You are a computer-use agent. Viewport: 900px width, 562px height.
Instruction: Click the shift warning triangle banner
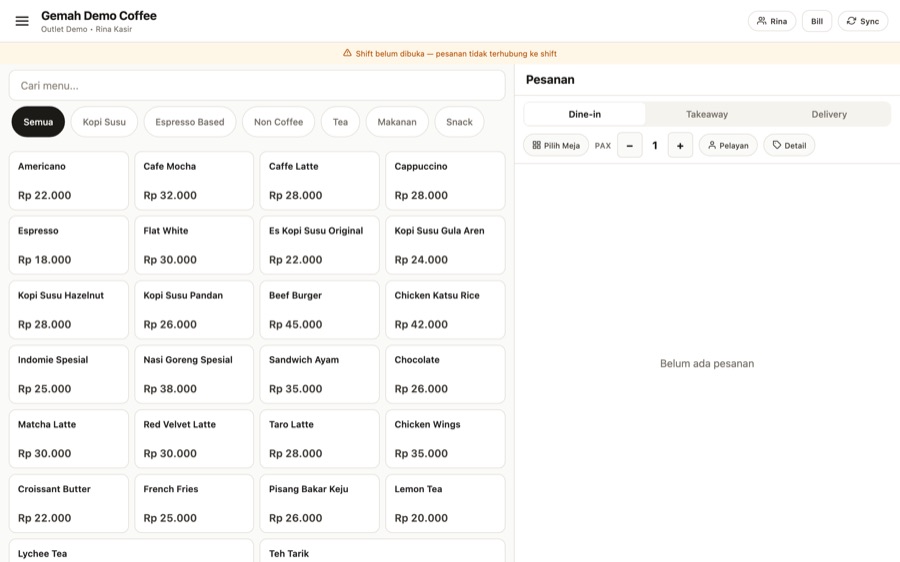[x=450, y=53]
